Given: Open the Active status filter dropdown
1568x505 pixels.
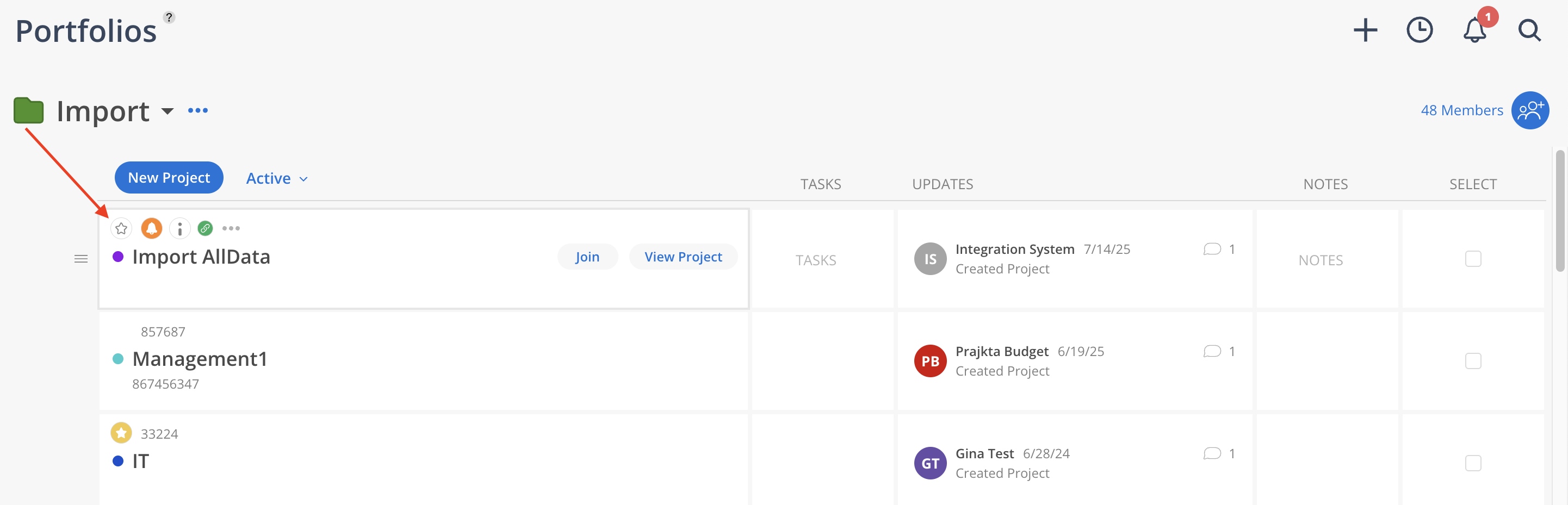Looking at the screenshot, I should point(277,178).
